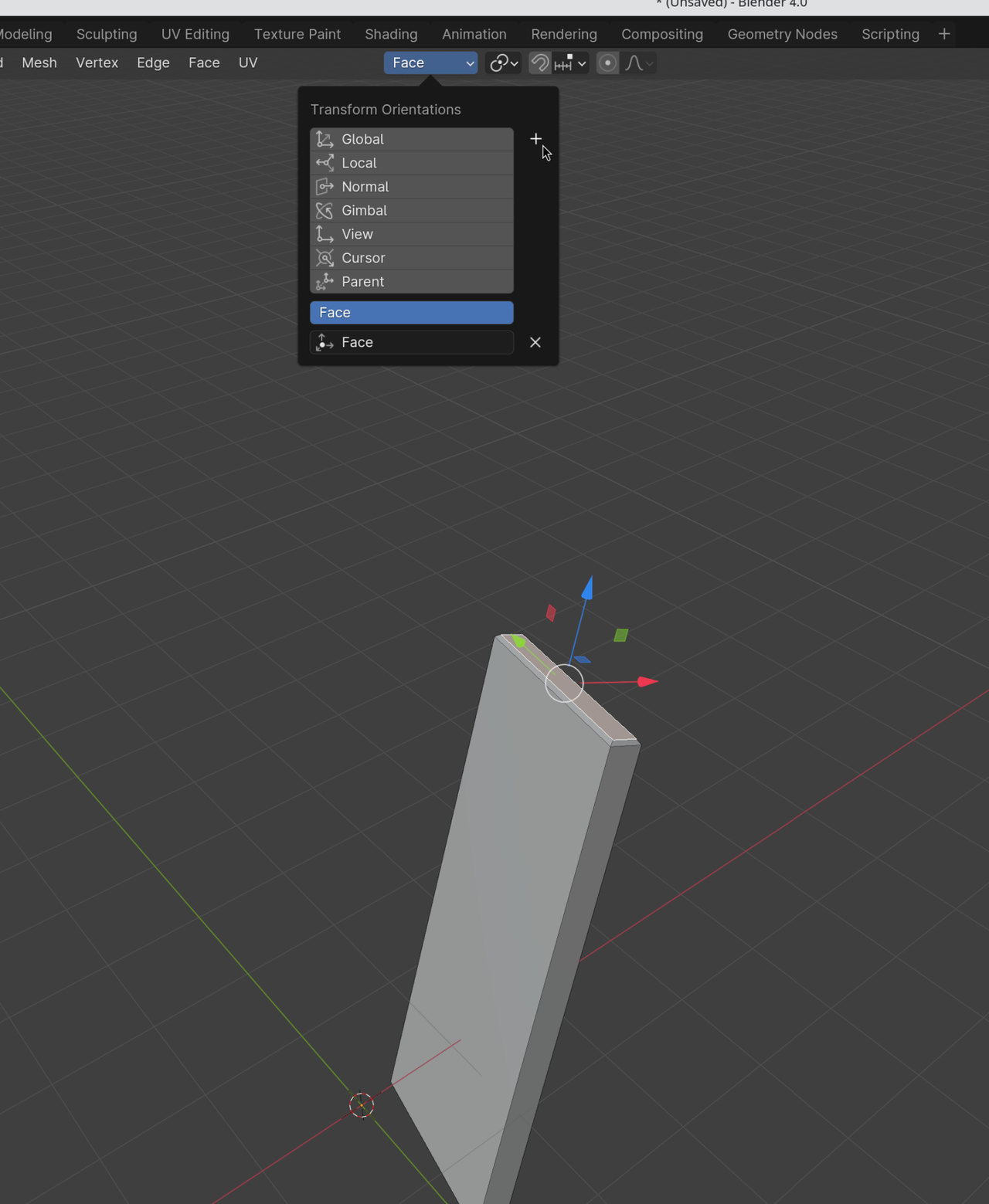Click the plus icon to create an orientation
The width and height of the screenshot is (989, 1204).
[535, 139]
